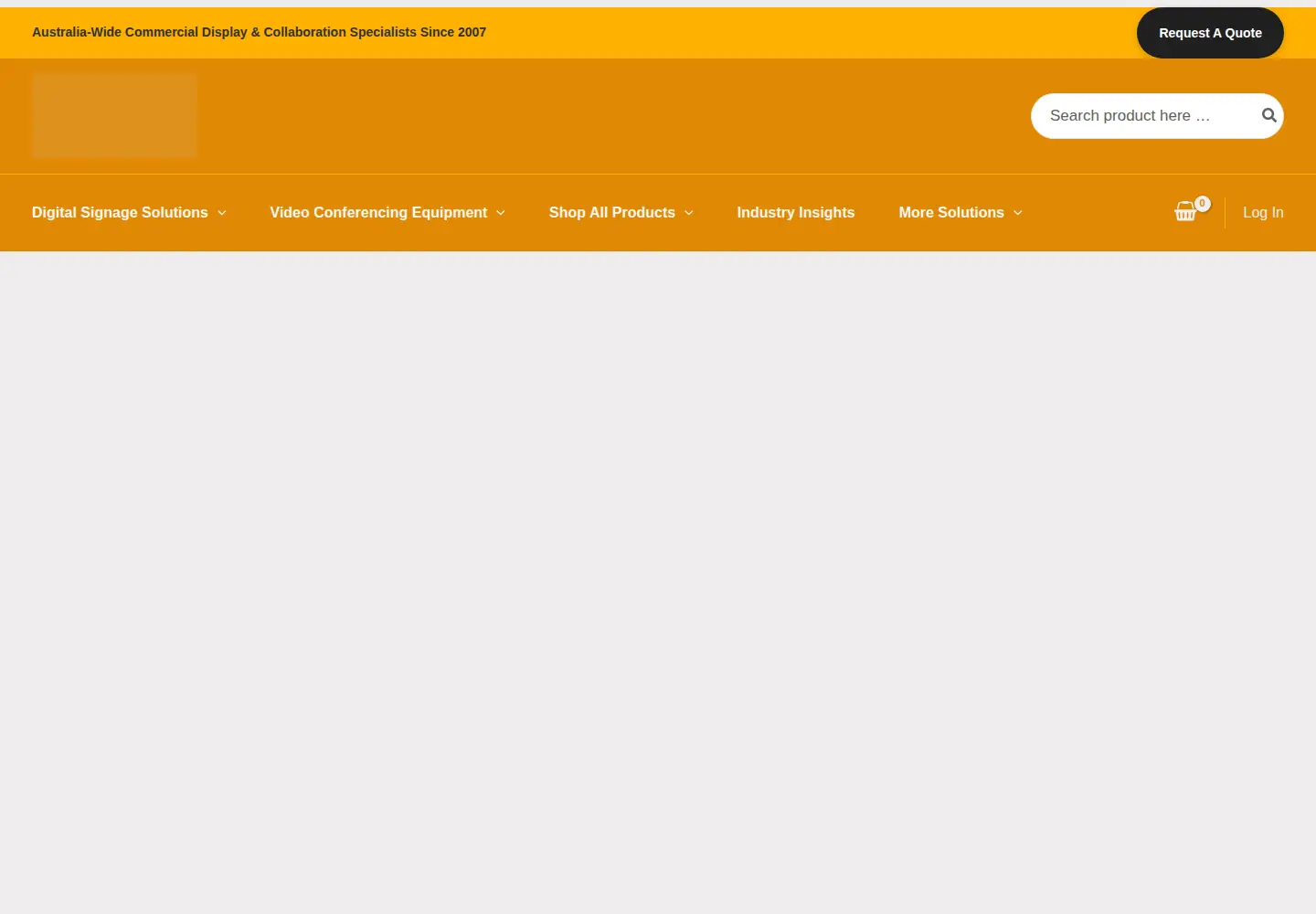This screenshot has height=914, width=1316.
Task: Open the More Solutions menu
Action: coord(951,212)
